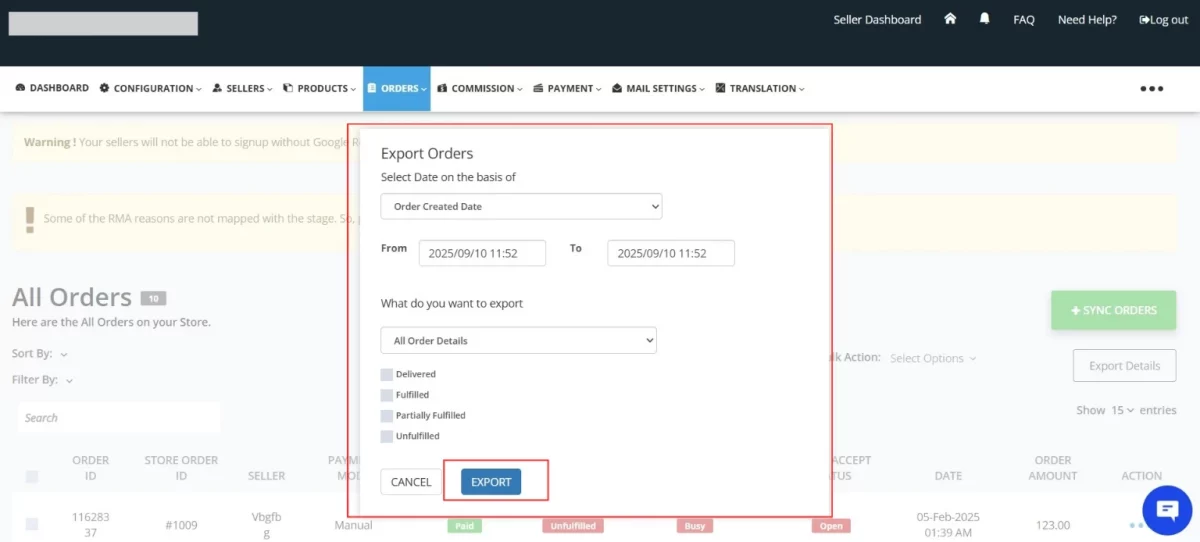
Task: Click the warning exclamation icon
Action: pyautogui.click(x=30, y=218)
